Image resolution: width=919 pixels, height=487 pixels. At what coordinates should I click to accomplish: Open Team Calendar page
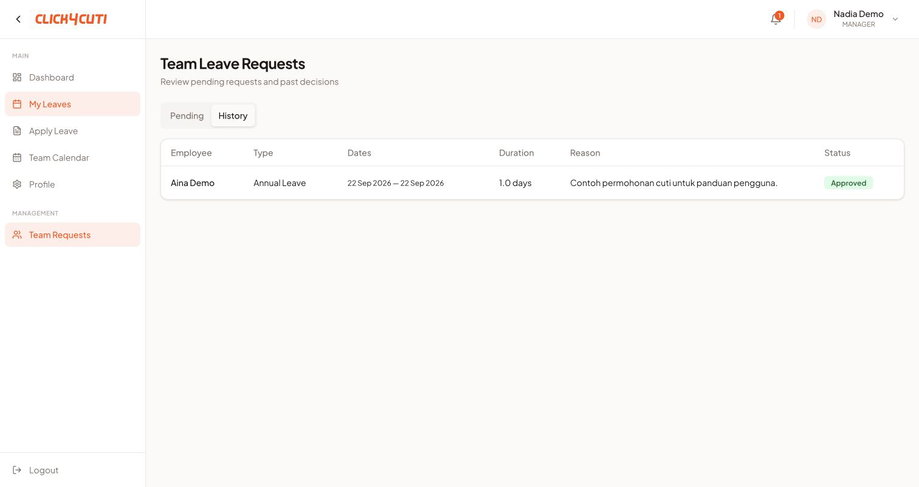pyautogui.click(x=73, y=158)
